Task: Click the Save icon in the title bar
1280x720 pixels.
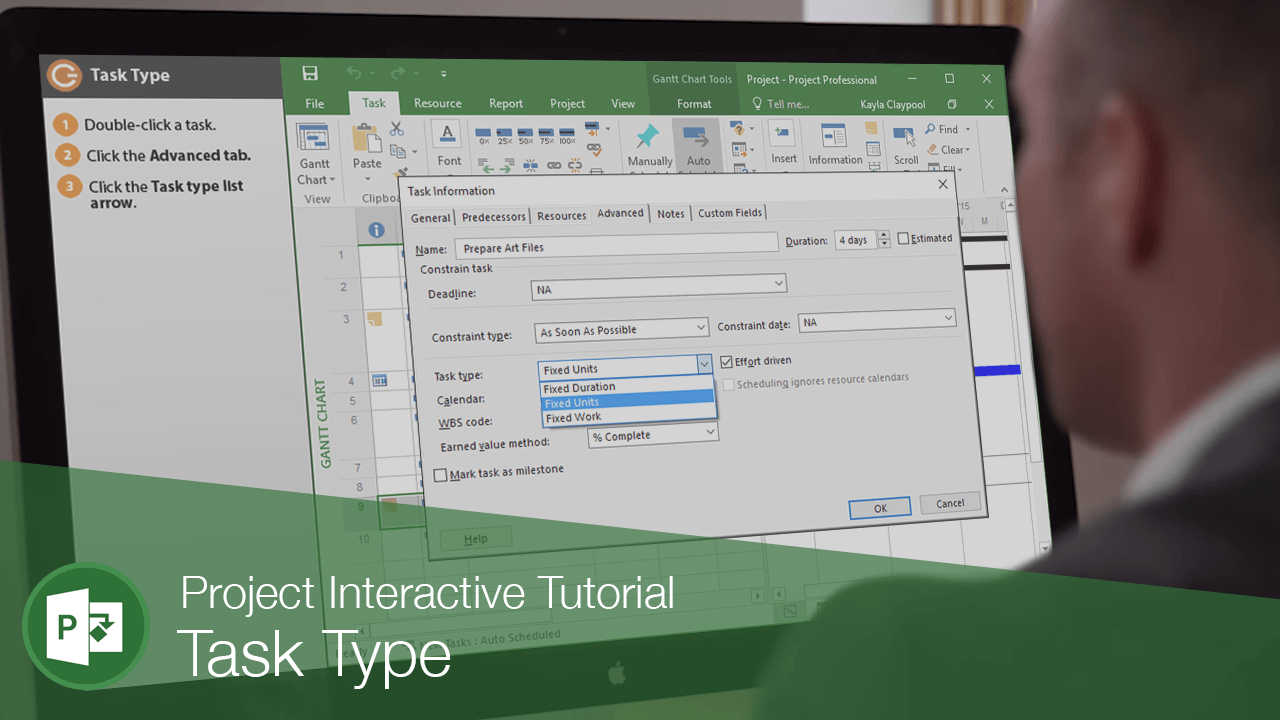Action: pos(310,73)
